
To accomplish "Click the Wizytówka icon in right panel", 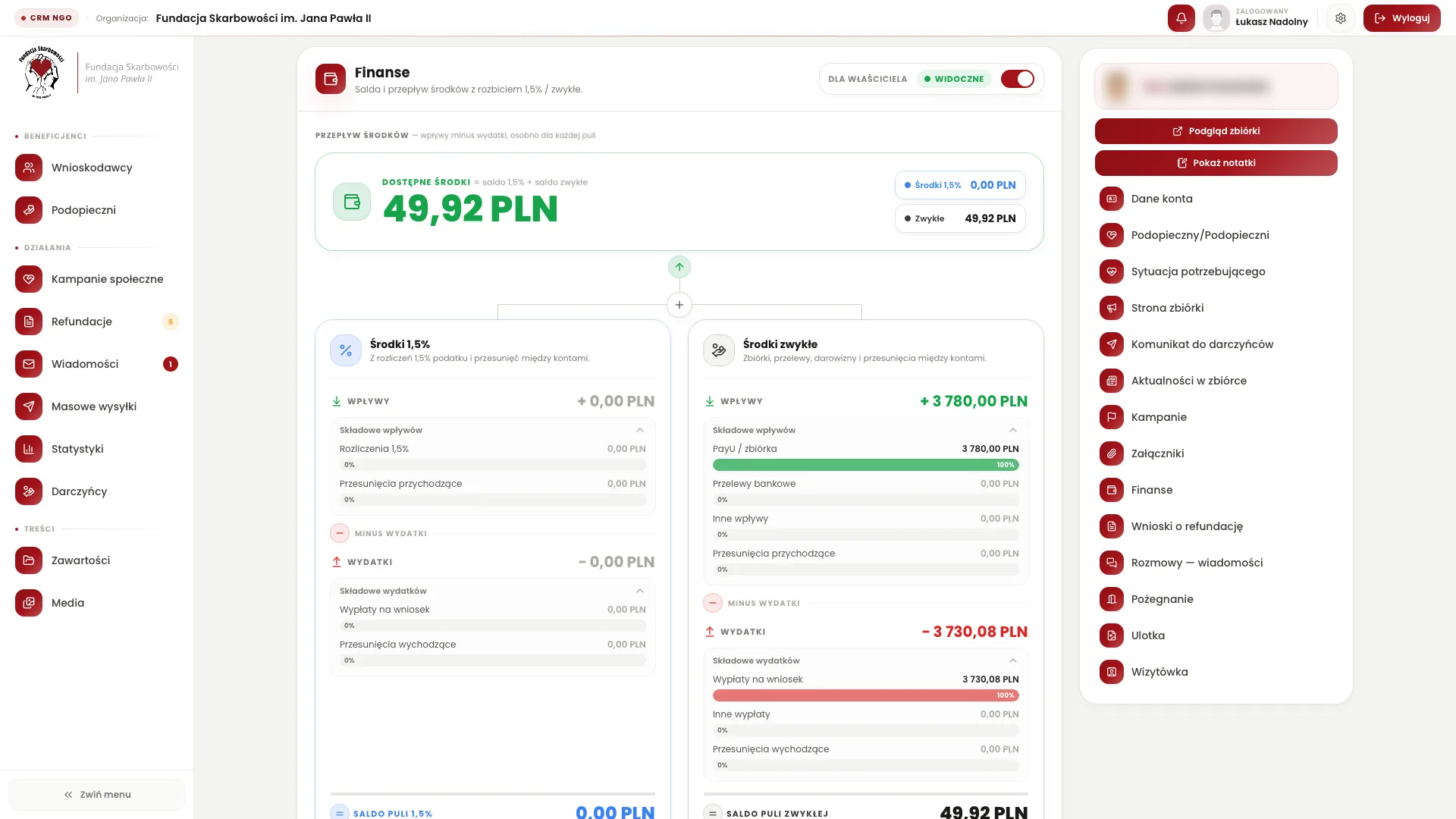I will (x=1112, y=672).
